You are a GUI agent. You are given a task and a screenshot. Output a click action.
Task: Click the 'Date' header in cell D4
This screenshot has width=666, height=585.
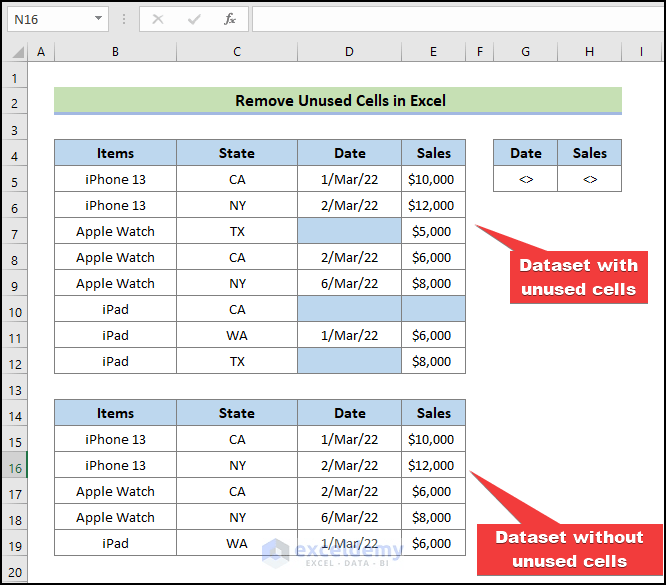(x=349, y=153)
